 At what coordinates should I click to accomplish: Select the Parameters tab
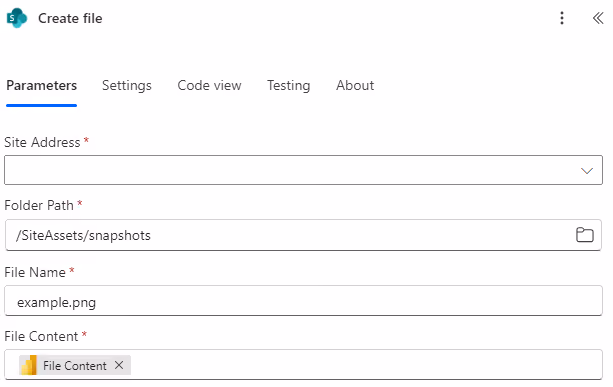pyautogui.click(x=41, y=85)
